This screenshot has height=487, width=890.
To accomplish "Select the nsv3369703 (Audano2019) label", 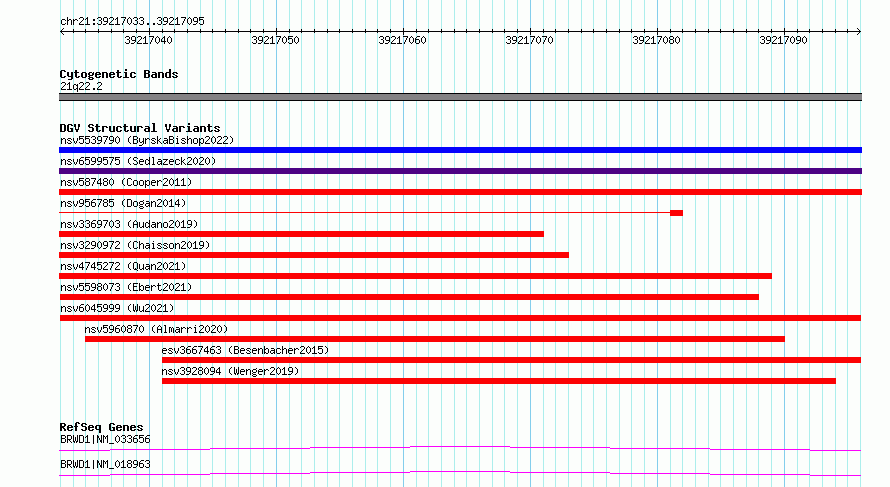I will pos(129,224).
